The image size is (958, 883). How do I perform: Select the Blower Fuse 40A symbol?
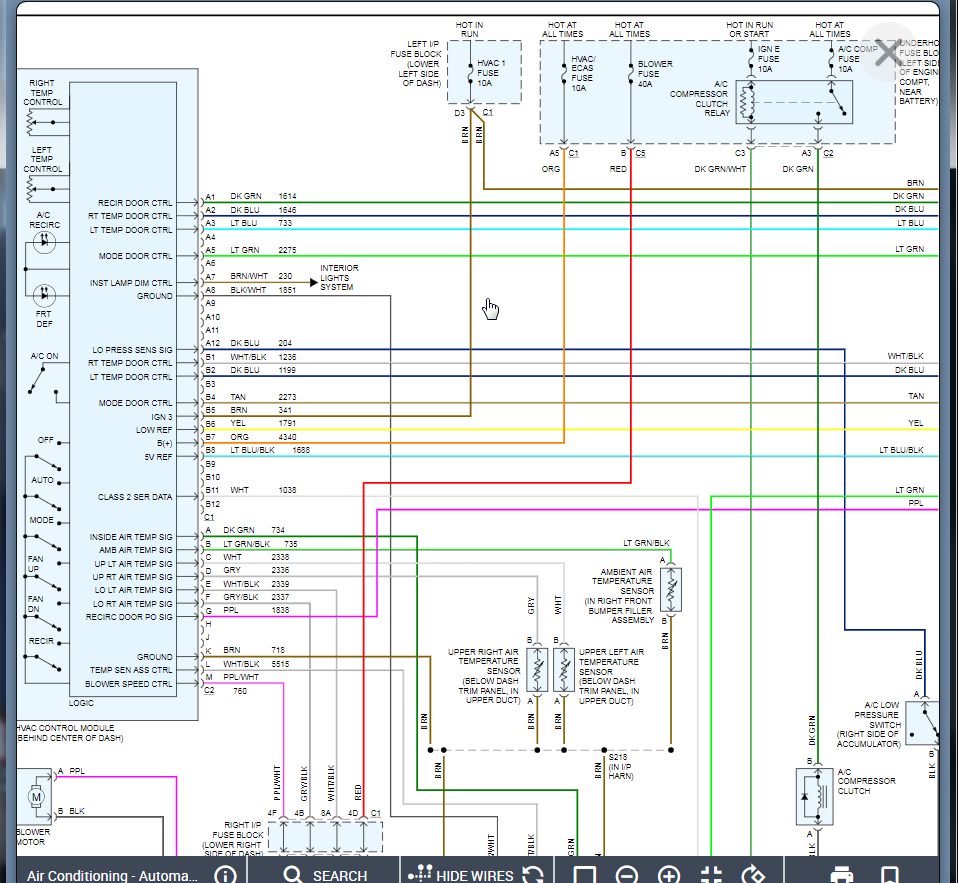(x=630, y=75)
